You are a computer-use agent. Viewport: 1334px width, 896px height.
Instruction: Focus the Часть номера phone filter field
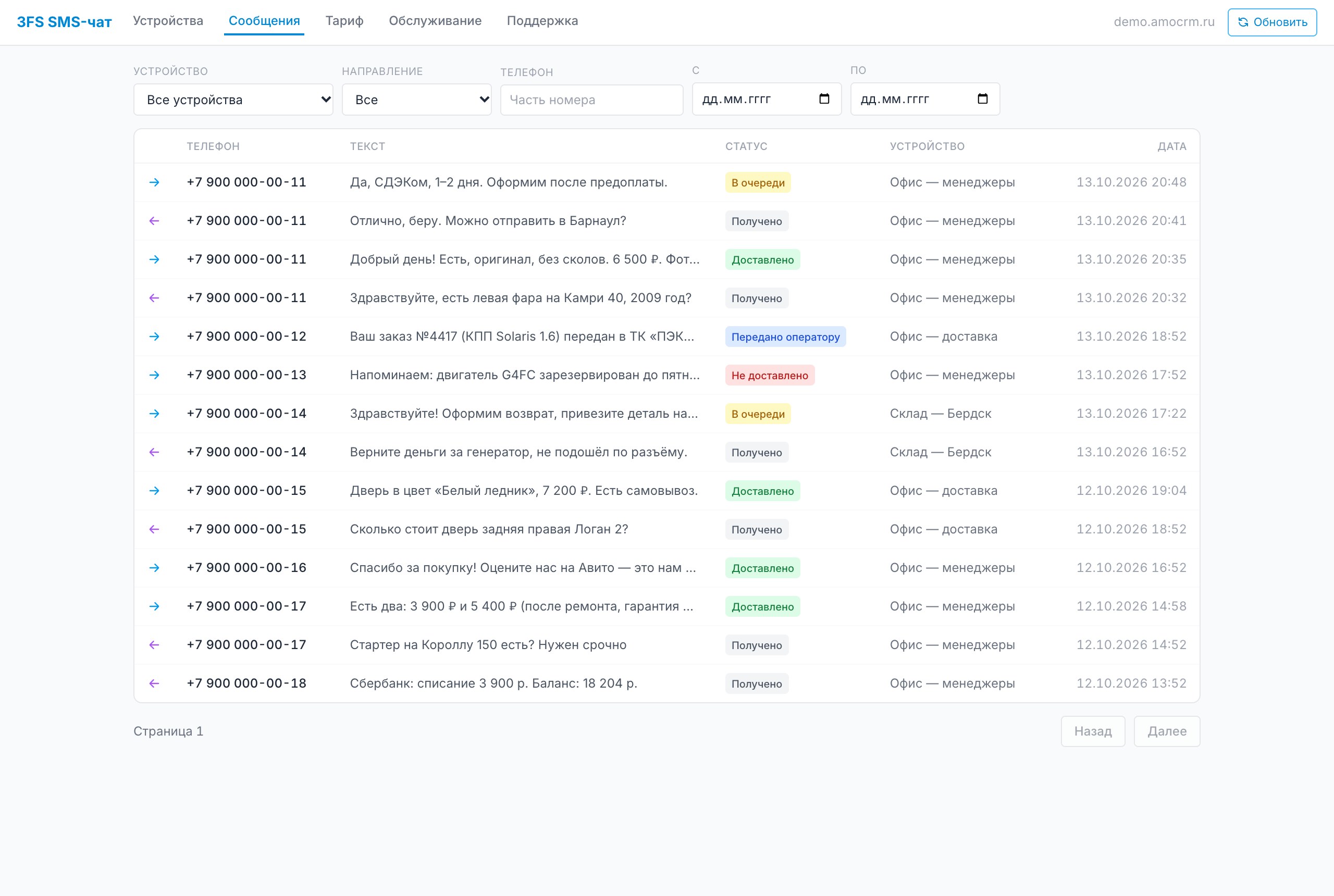coord(591,100)
